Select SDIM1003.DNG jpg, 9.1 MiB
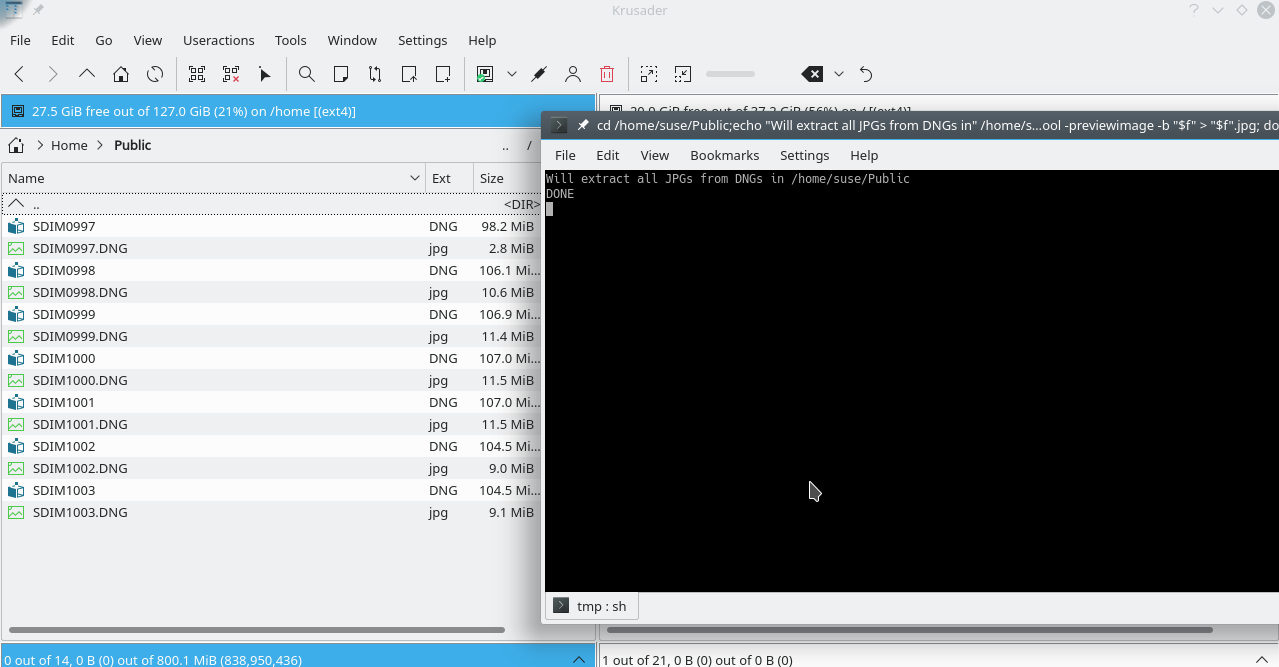 [271, 512]
